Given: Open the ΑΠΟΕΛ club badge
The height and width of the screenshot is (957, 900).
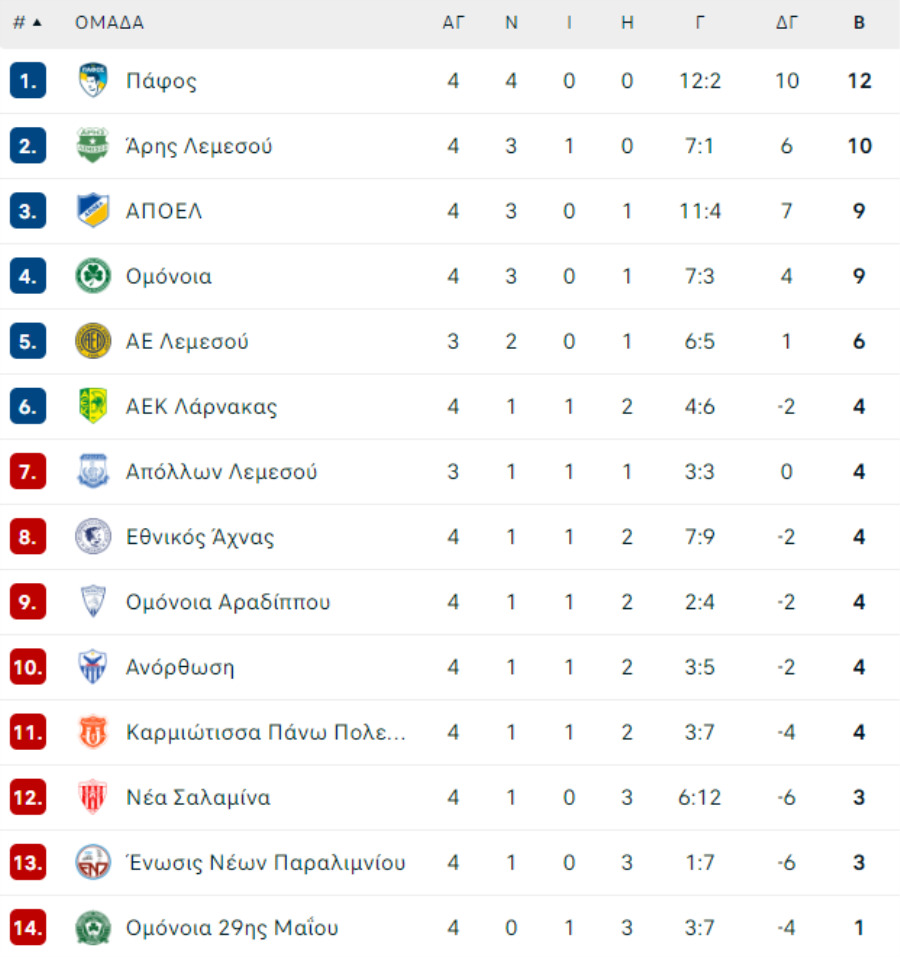Looking at the screenshot, I should [x=93, y=211].
